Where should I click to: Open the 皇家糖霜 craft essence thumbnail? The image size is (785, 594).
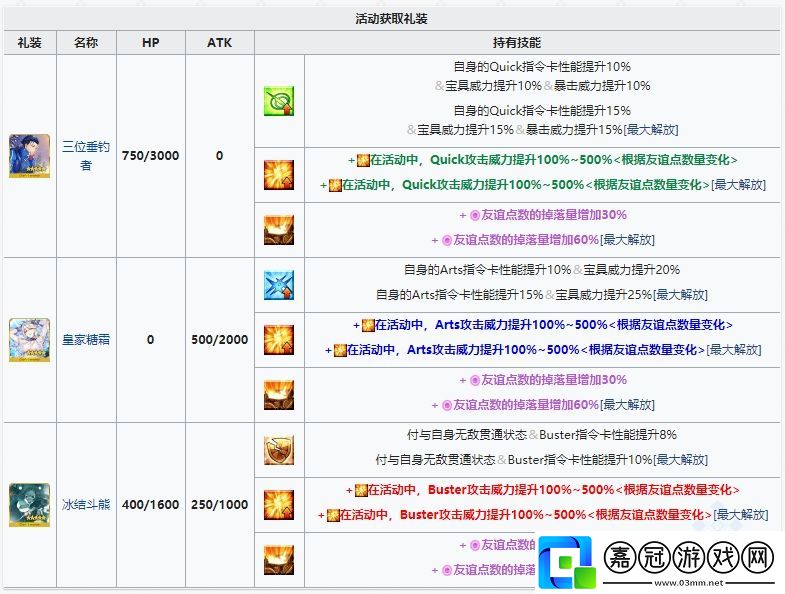pyautogui.click(x=30, y=340)
